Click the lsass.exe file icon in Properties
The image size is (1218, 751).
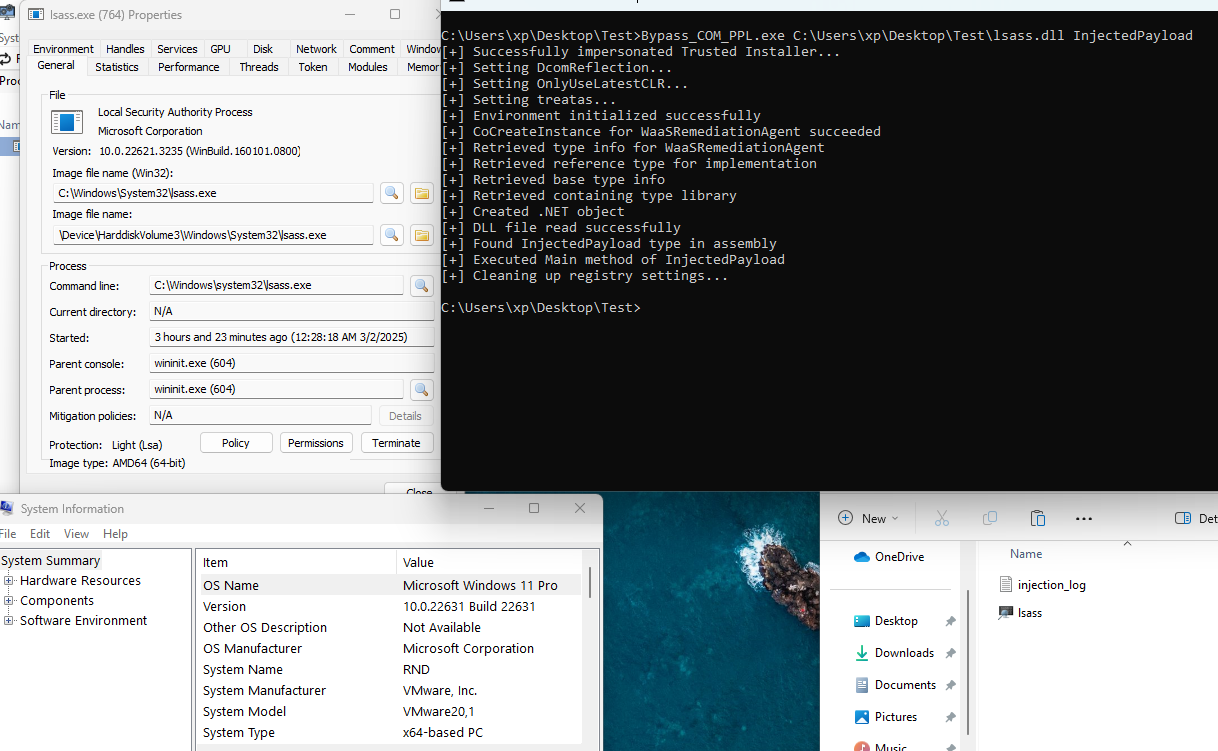pos(68,122)
